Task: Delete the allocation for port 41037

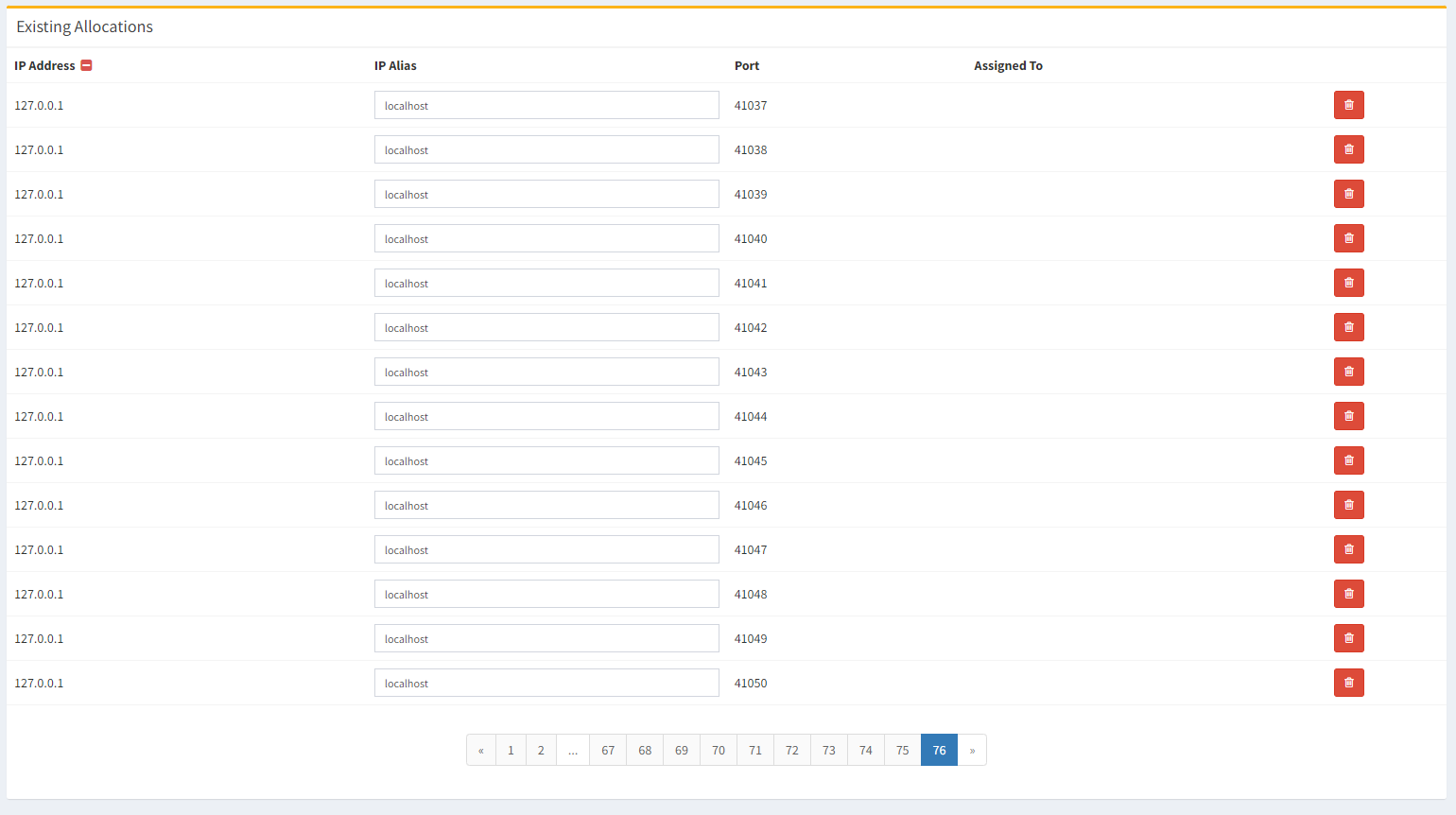Action: pos(1348,105)
